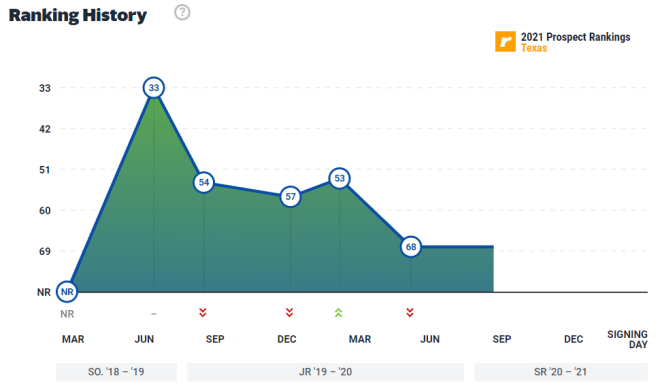Click the orange Rivals logo icon
660x391 pixels.
click(x=505, y=42)
